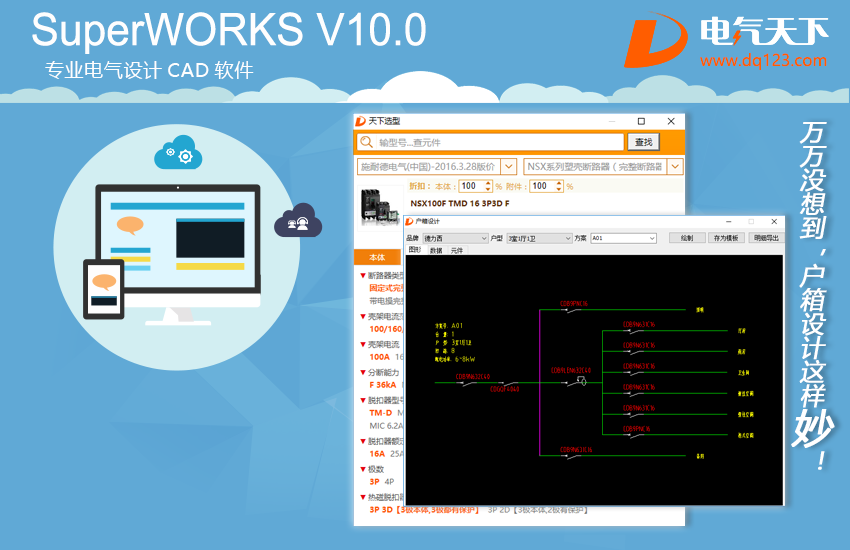Select the 25A rated current option
This screenshot has width=850, height=550.
(397, 454)
